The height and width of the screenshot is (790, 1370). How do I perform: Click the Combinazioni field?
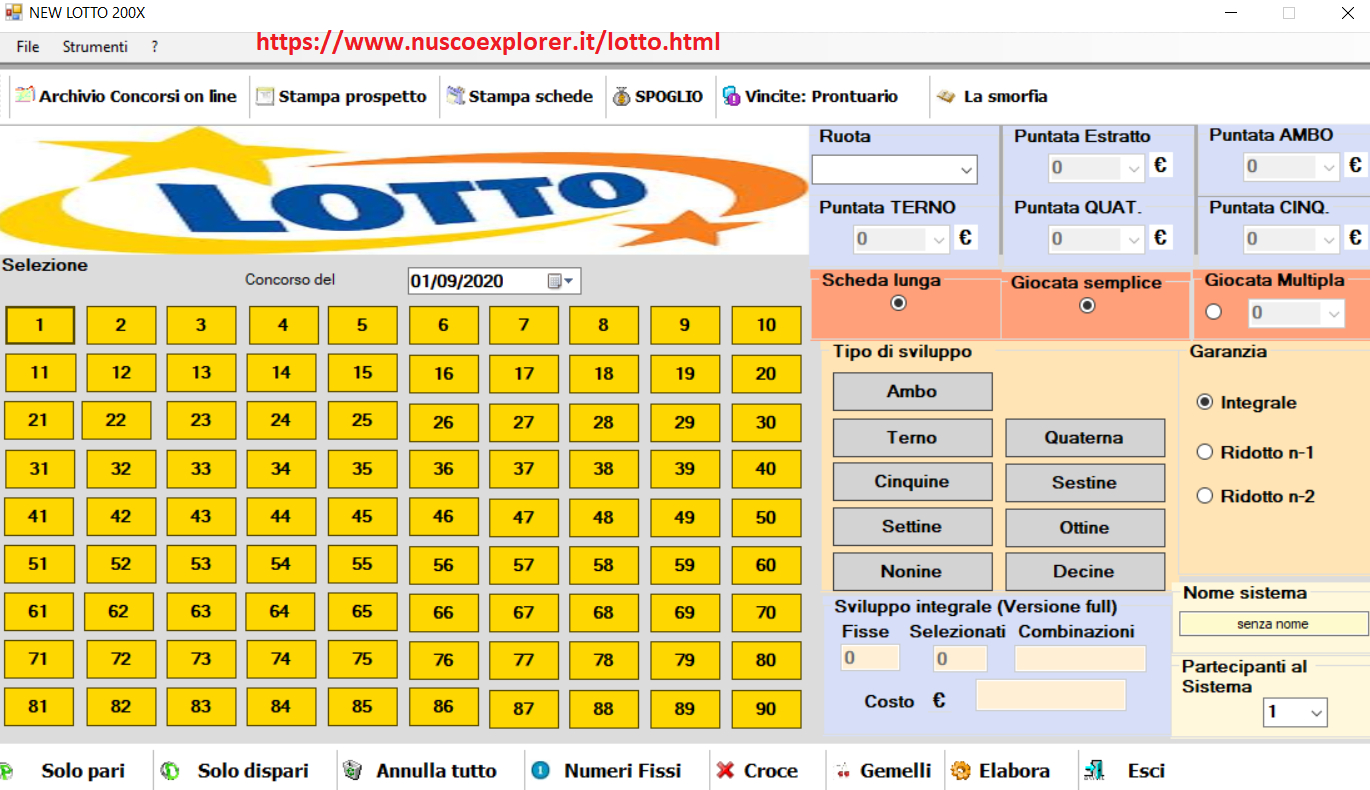tap(1080, 658)
